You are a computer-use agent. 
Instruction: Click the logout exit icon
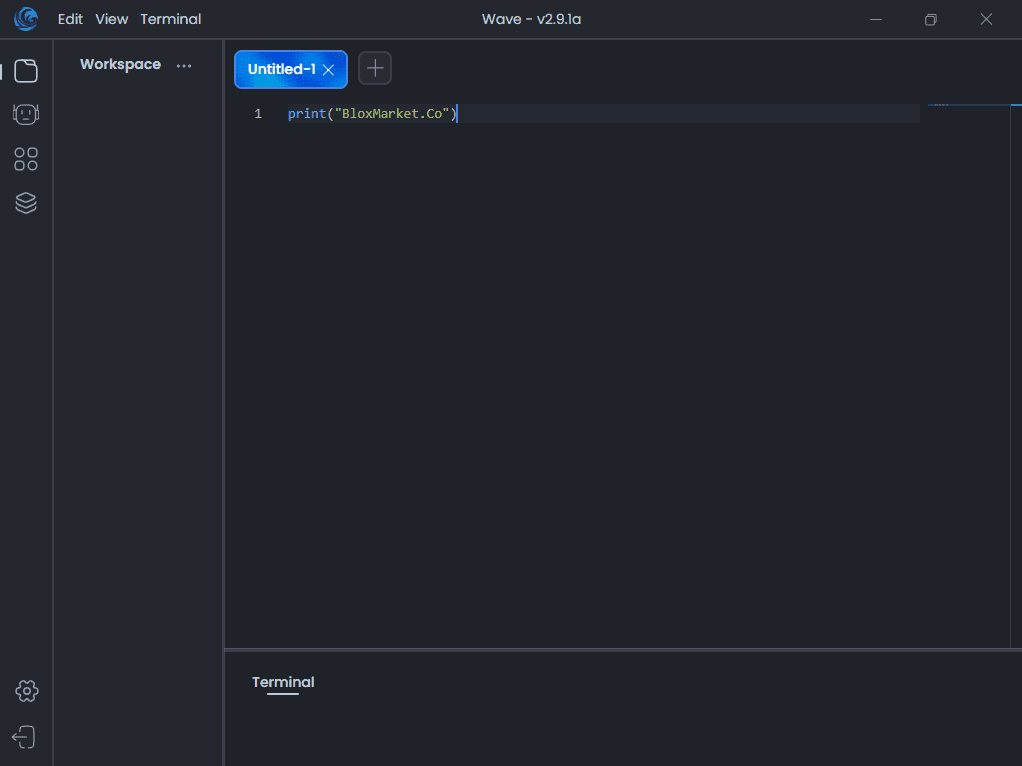[23, 737]
